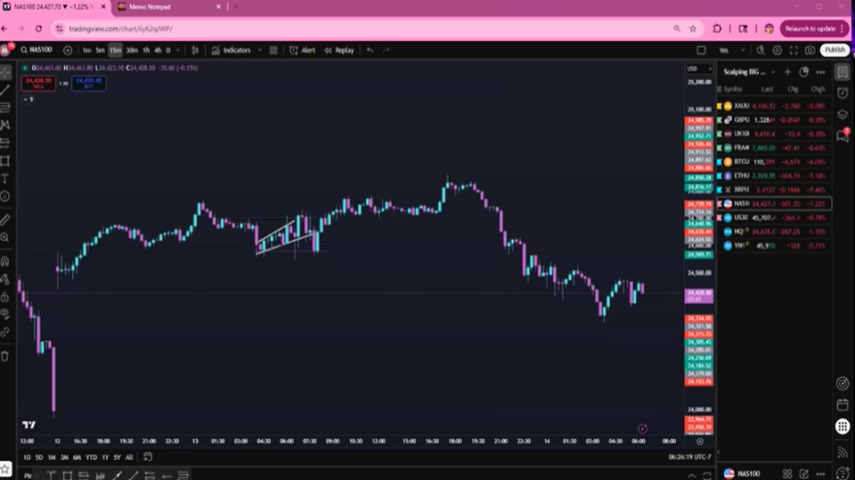Switch to the 30m timeframe
Image resolution: width=855 pixels, height=480 pixels.
[x=131, y=50]
